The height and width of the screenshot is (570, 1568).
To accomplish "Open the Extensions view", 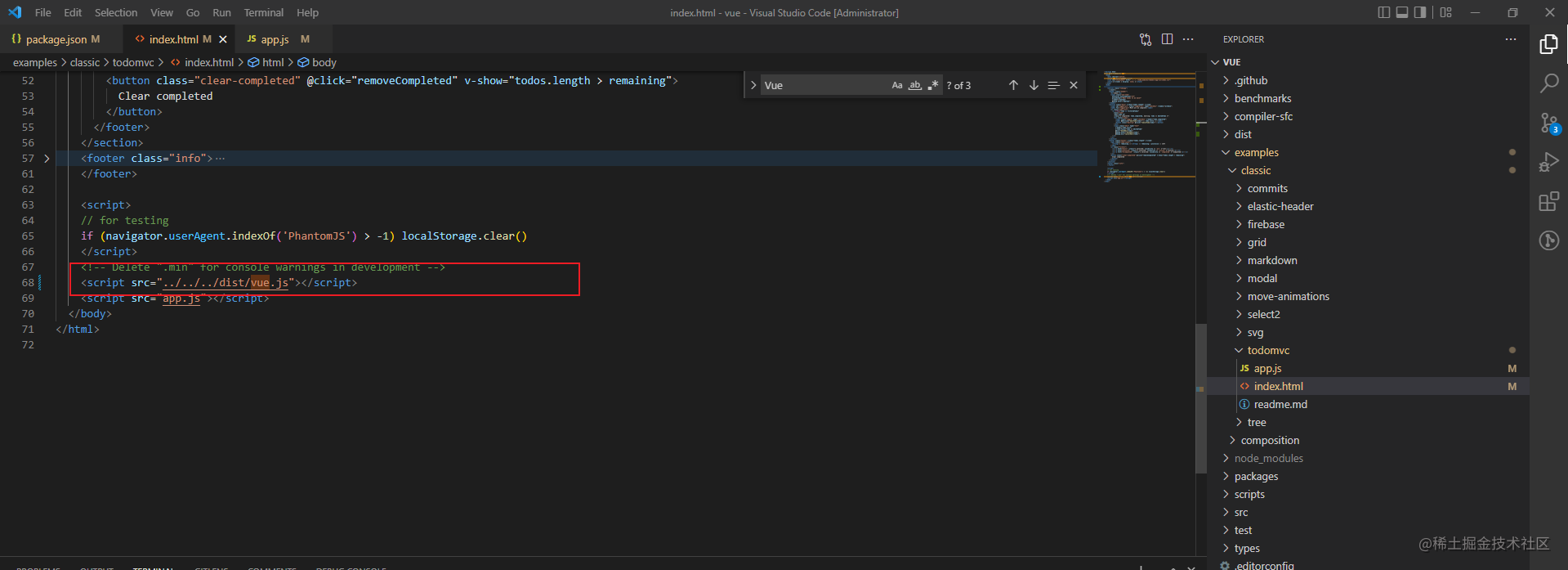I will point(1548,201).
